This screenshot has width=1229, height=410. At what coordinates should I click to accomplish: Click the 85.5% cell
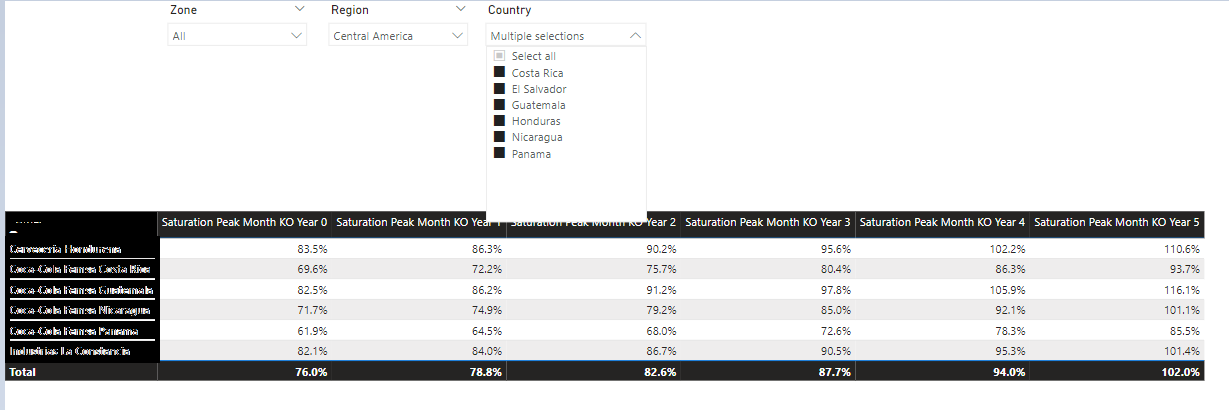click(x=1117, y=330)
